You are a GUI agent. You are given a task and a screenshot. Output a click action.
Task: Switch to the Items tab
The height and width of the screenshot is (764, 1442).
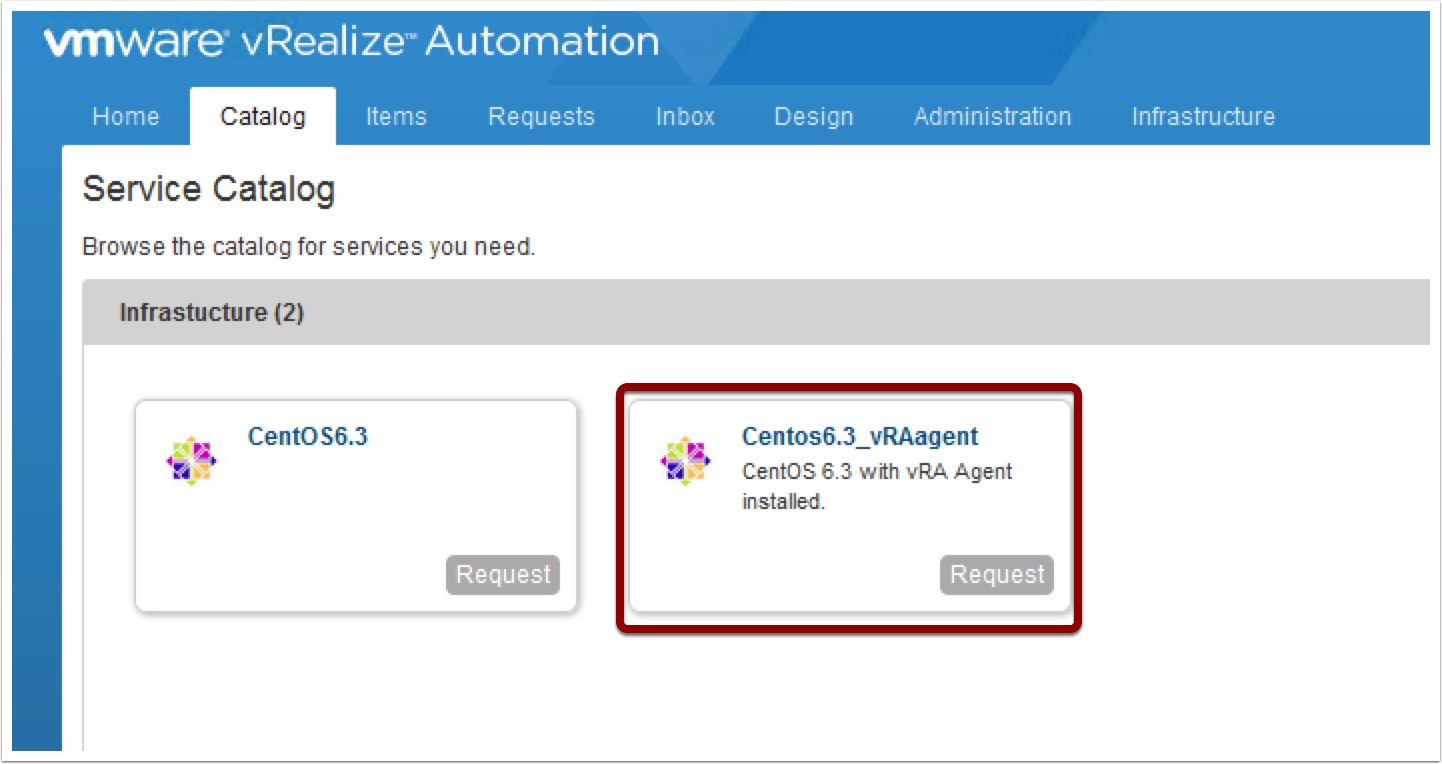click(396, 117)
